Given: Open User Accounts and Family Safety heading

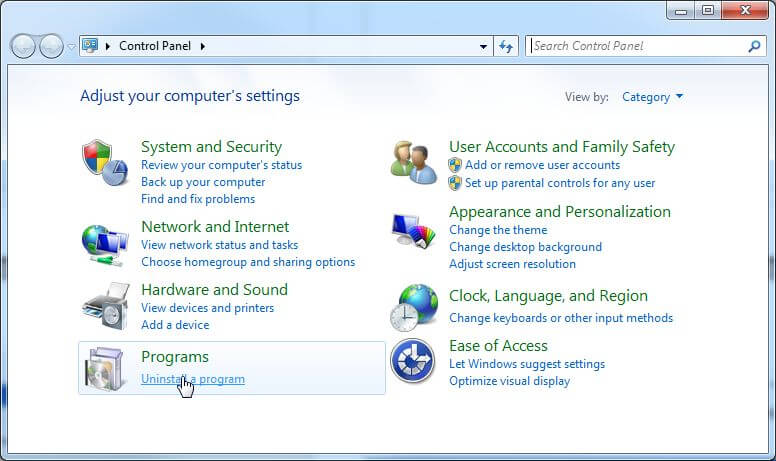Looking at the screenshot, I should click(x=562, y=146).
